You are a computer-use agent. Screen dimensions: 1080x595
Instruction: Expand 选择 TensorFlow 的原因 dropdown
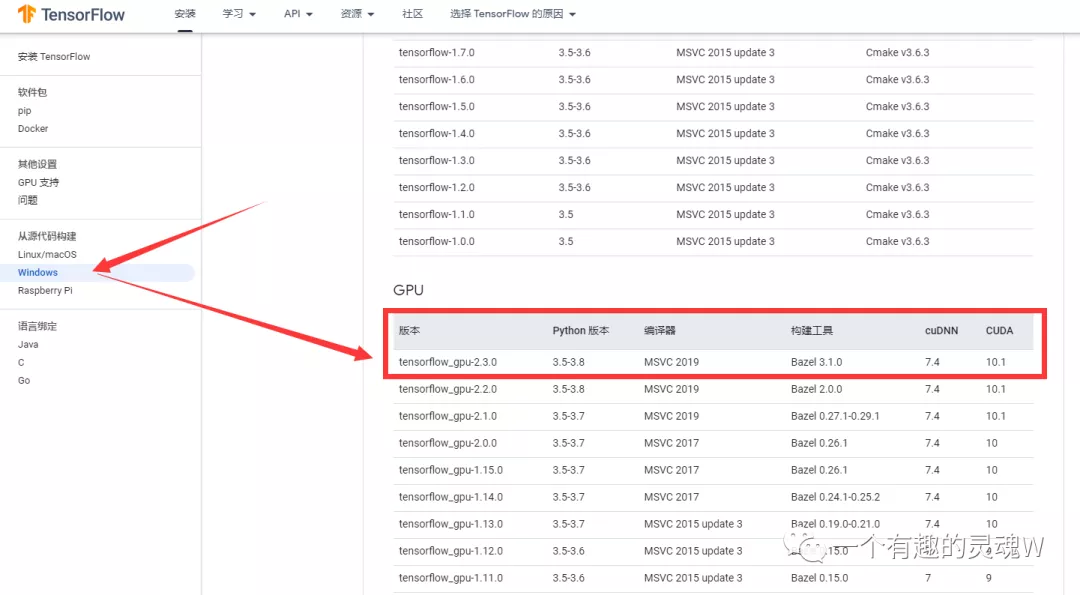click(x=513, y=14)
